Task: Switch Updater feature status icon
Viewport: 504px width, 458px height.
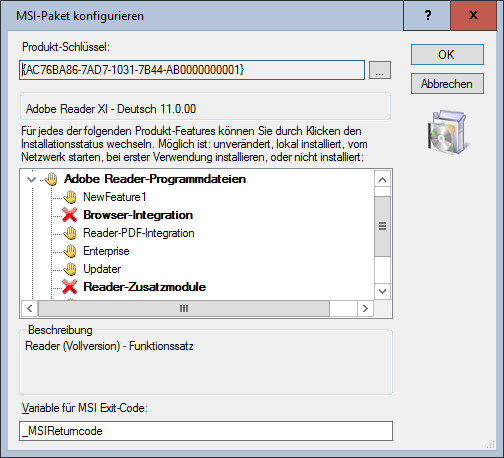Action: point(70,269)
